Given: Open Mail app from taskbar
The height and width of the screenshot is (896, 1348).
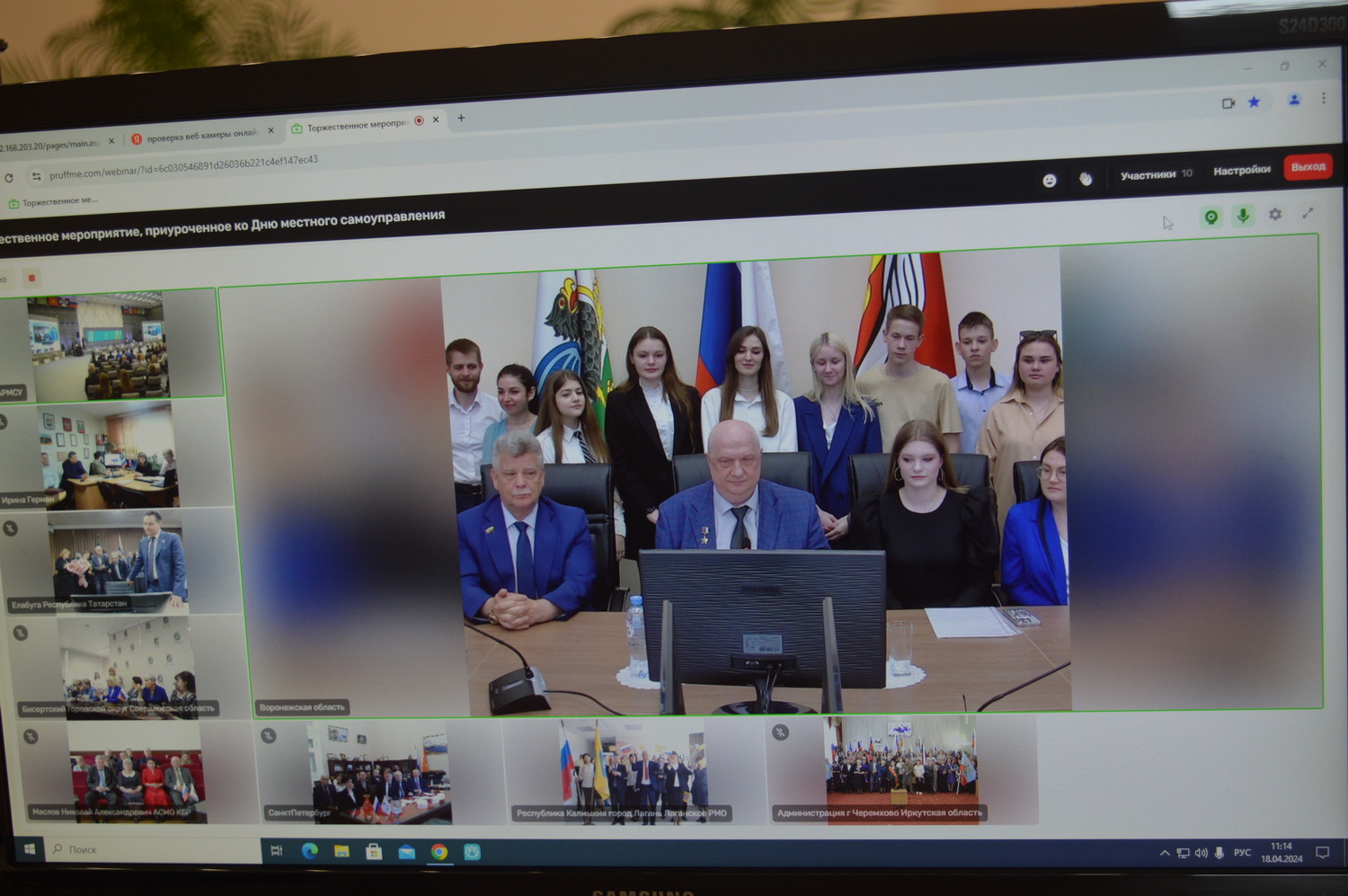Looking at the screenshot, I should click(407, 851).
